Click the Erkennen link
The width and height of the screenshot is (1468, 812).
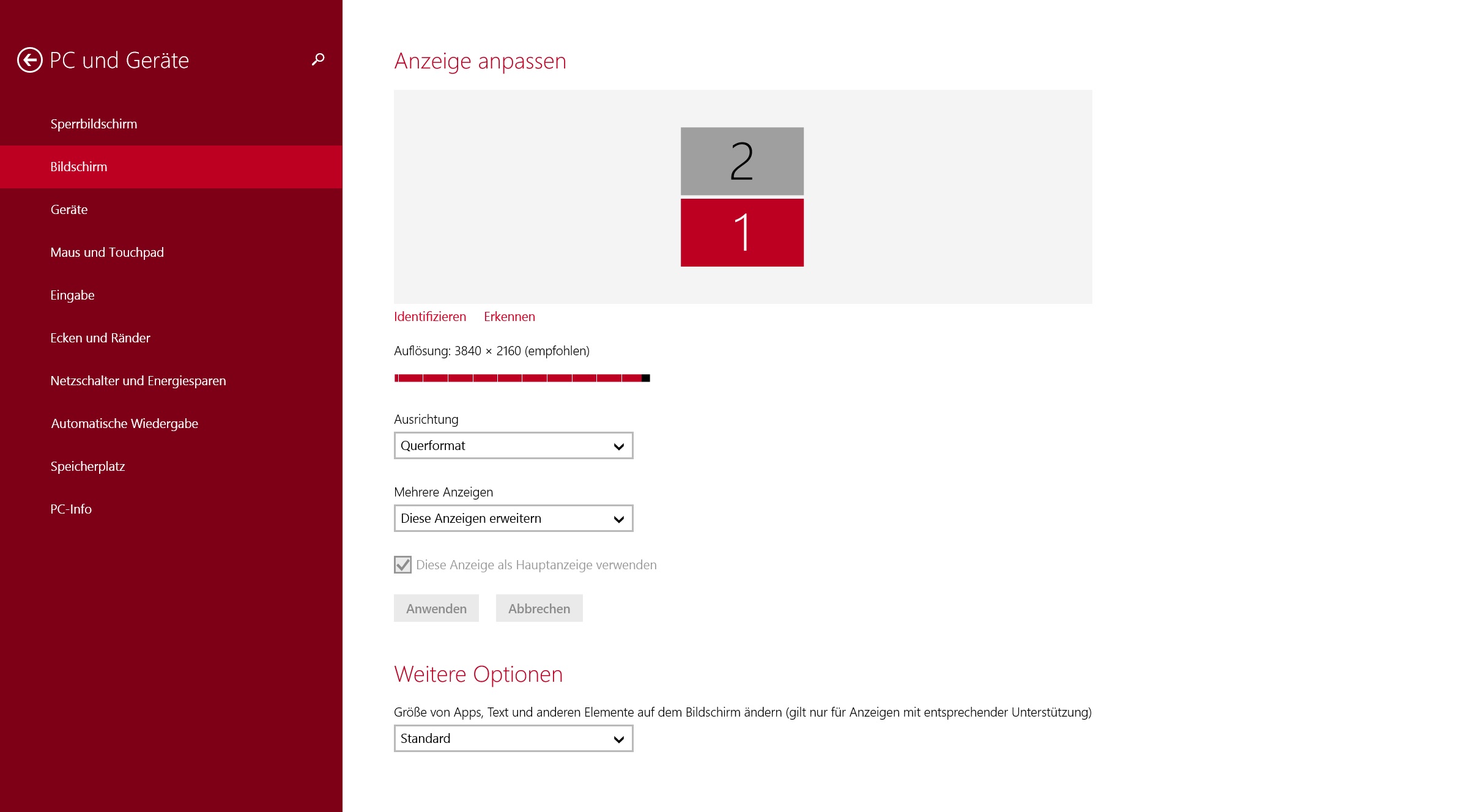[x=510, y=317]
